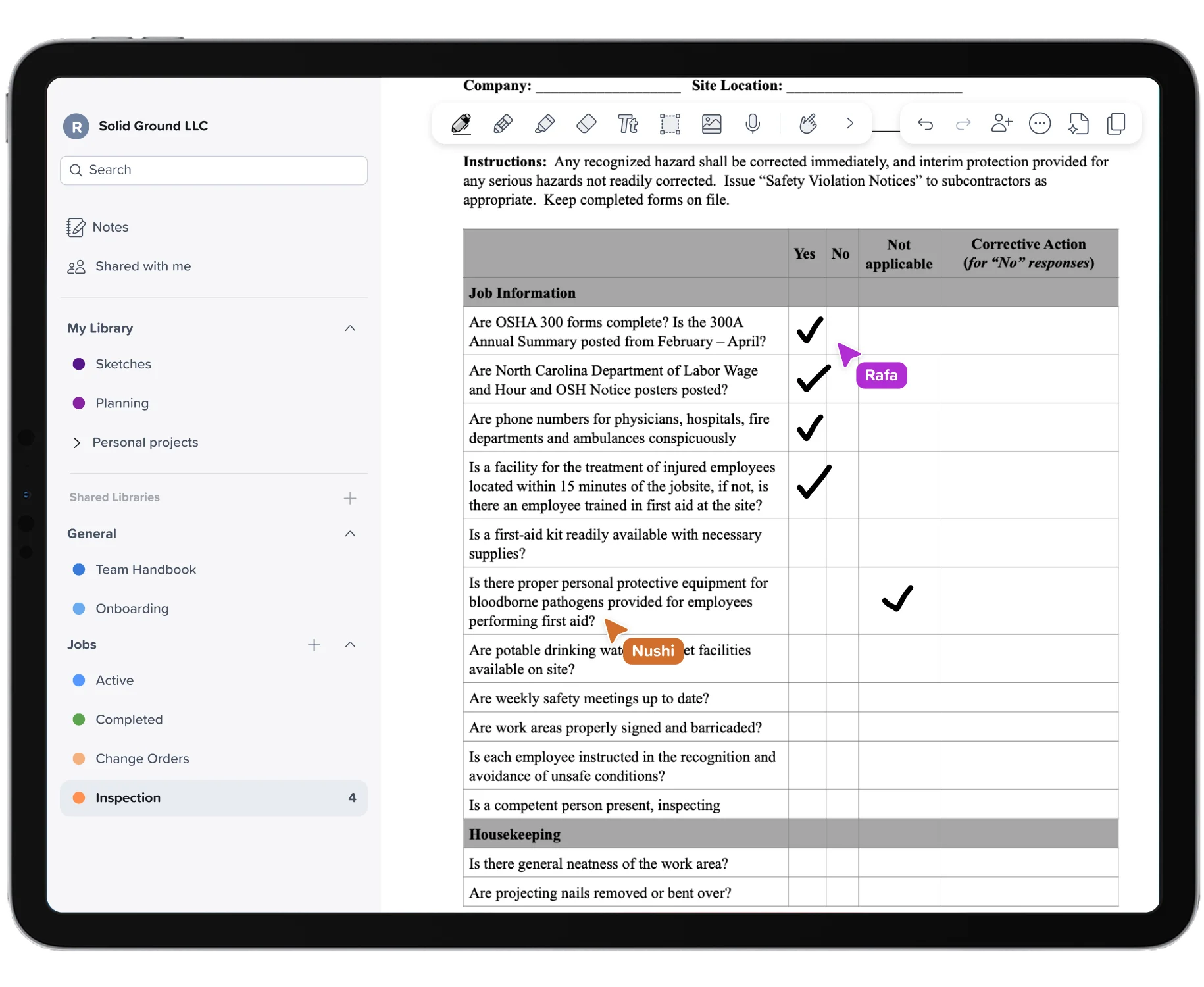The image size is (1204, 987).
Task: Add a new Shared Library
Action: (x=350, y=498)
